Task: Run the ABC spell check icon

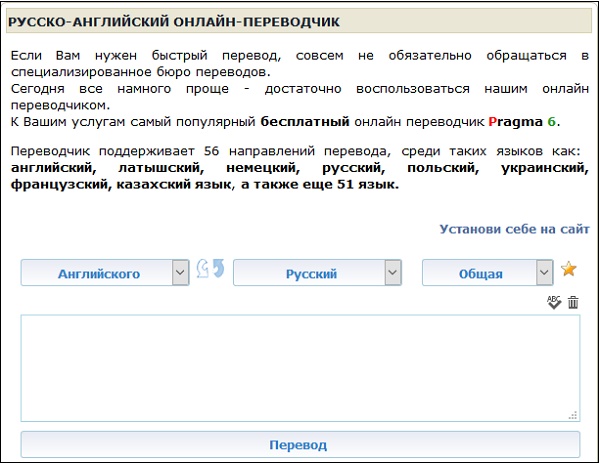Action: click(554, 302)
